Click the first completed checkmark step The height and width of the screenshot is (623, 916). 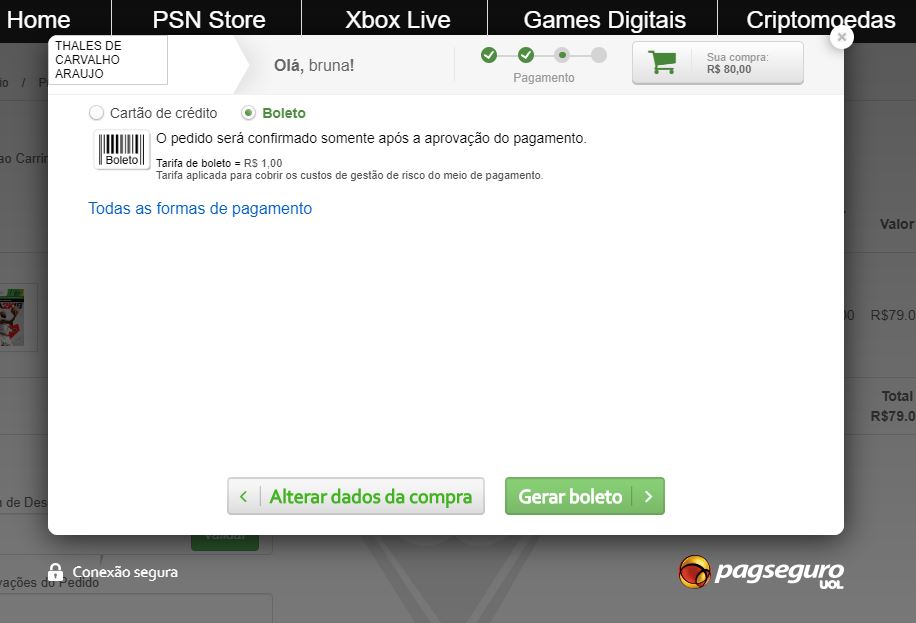pos(489,56)
